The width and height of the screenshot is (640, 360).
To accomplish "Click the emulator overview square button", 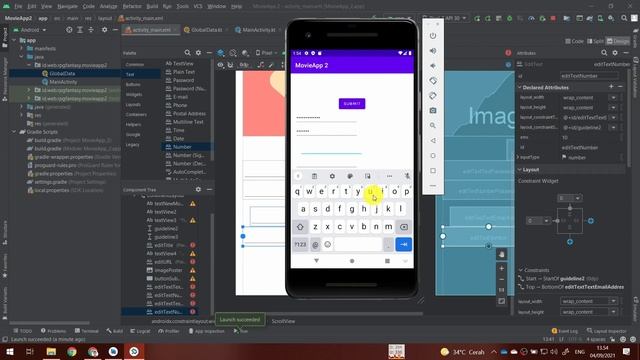I will tap(433, 171).
